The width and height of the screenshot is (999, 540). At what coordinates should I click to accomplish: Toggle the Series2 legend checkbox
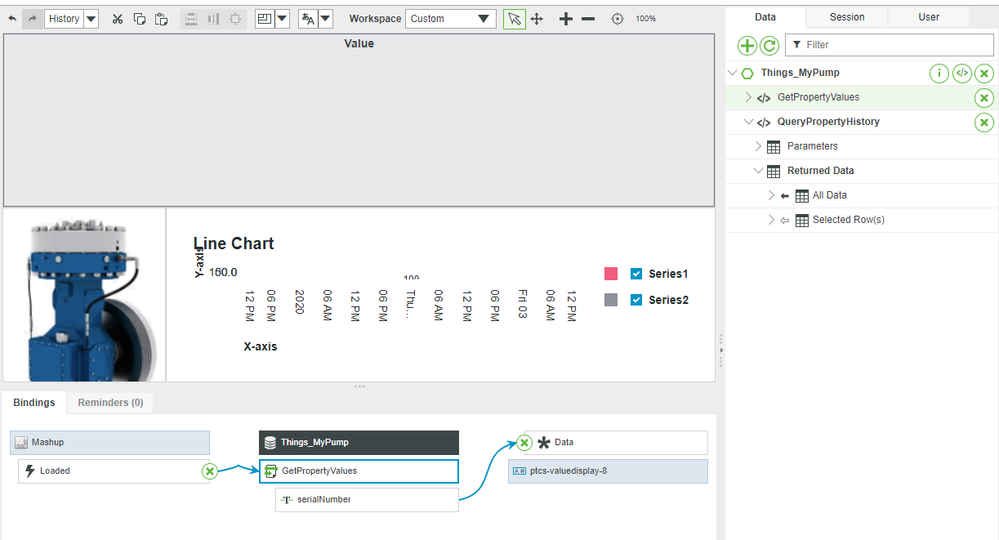(637, 300)
